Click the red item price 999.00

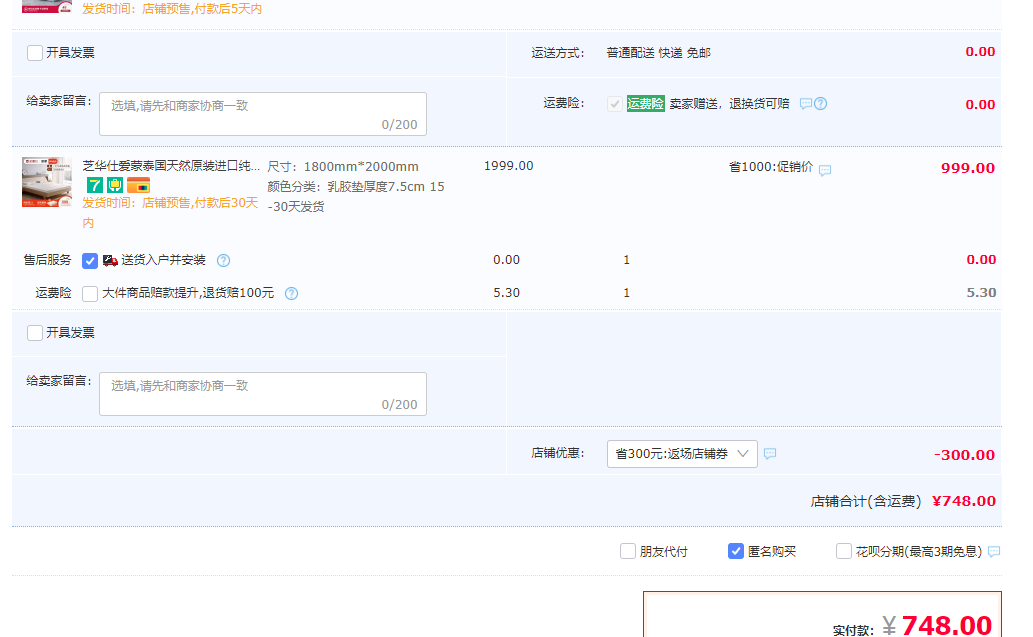pos(968,168)
